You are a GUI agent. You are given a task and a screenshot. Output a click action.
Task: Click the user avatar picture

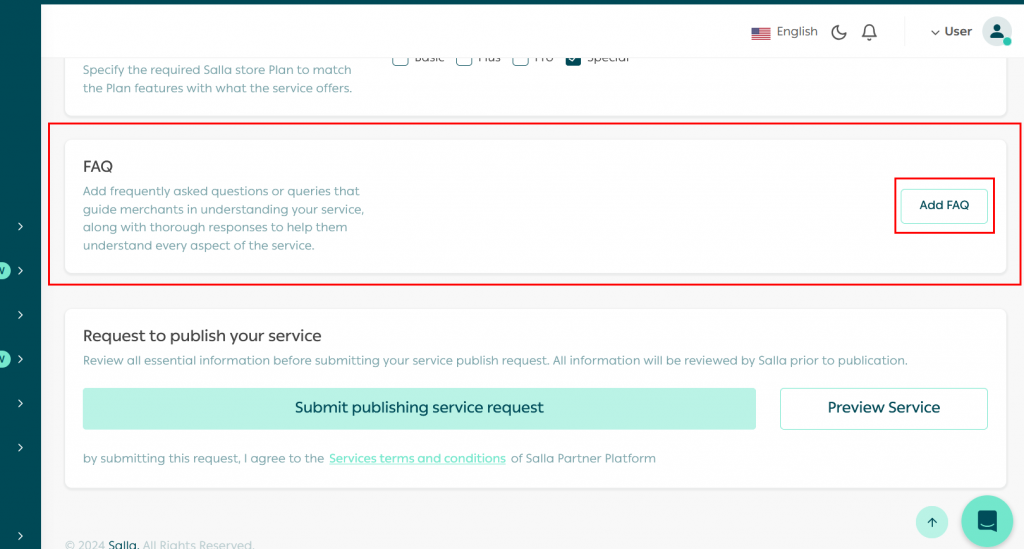click(x=996, y=32)
